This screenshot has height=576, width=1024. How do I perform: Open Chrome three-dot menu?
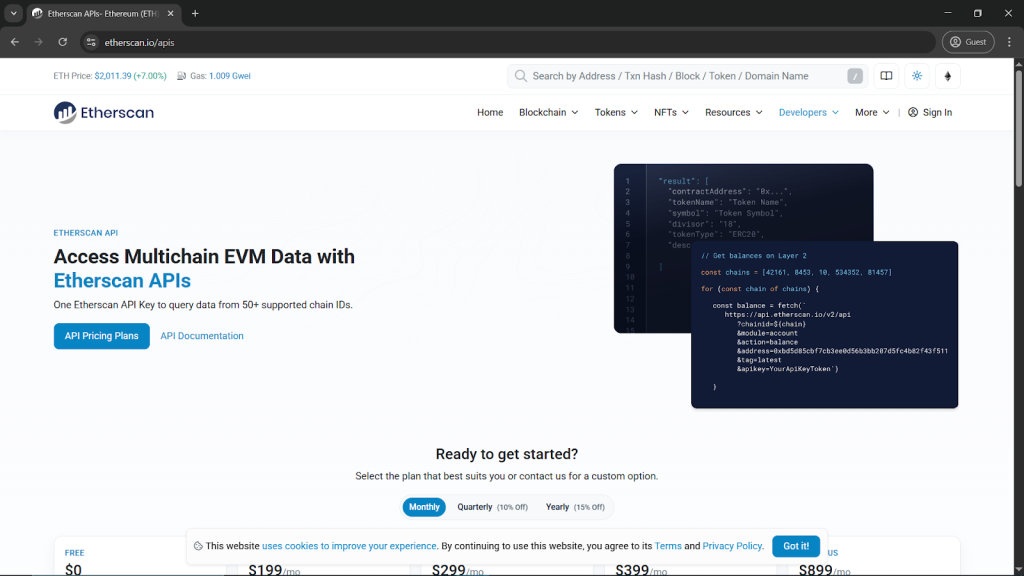click(1007, 42)
